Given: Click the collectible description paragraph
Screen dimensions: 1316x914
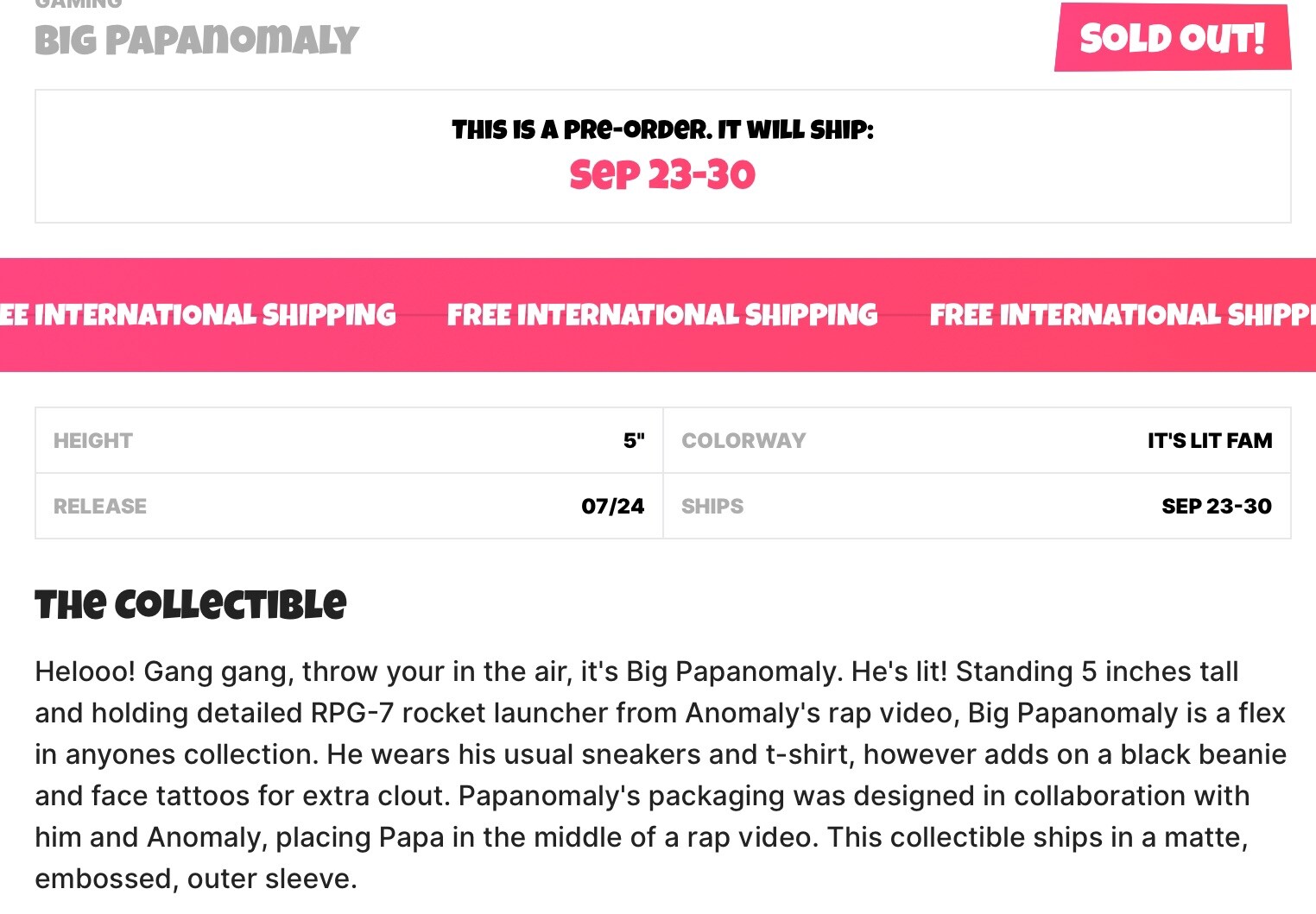Looking at the screenshot, I should tap(661, 774).
